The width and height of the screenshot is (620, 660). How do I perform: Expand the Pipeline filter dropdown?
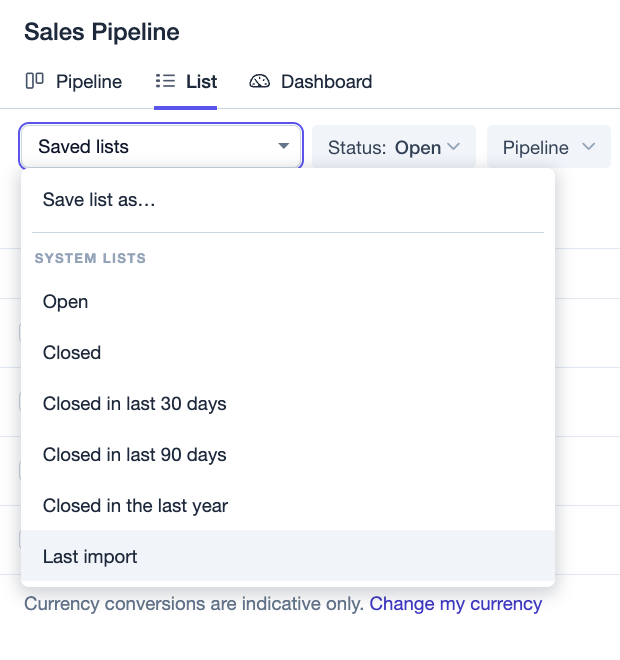tap(549, 147)
